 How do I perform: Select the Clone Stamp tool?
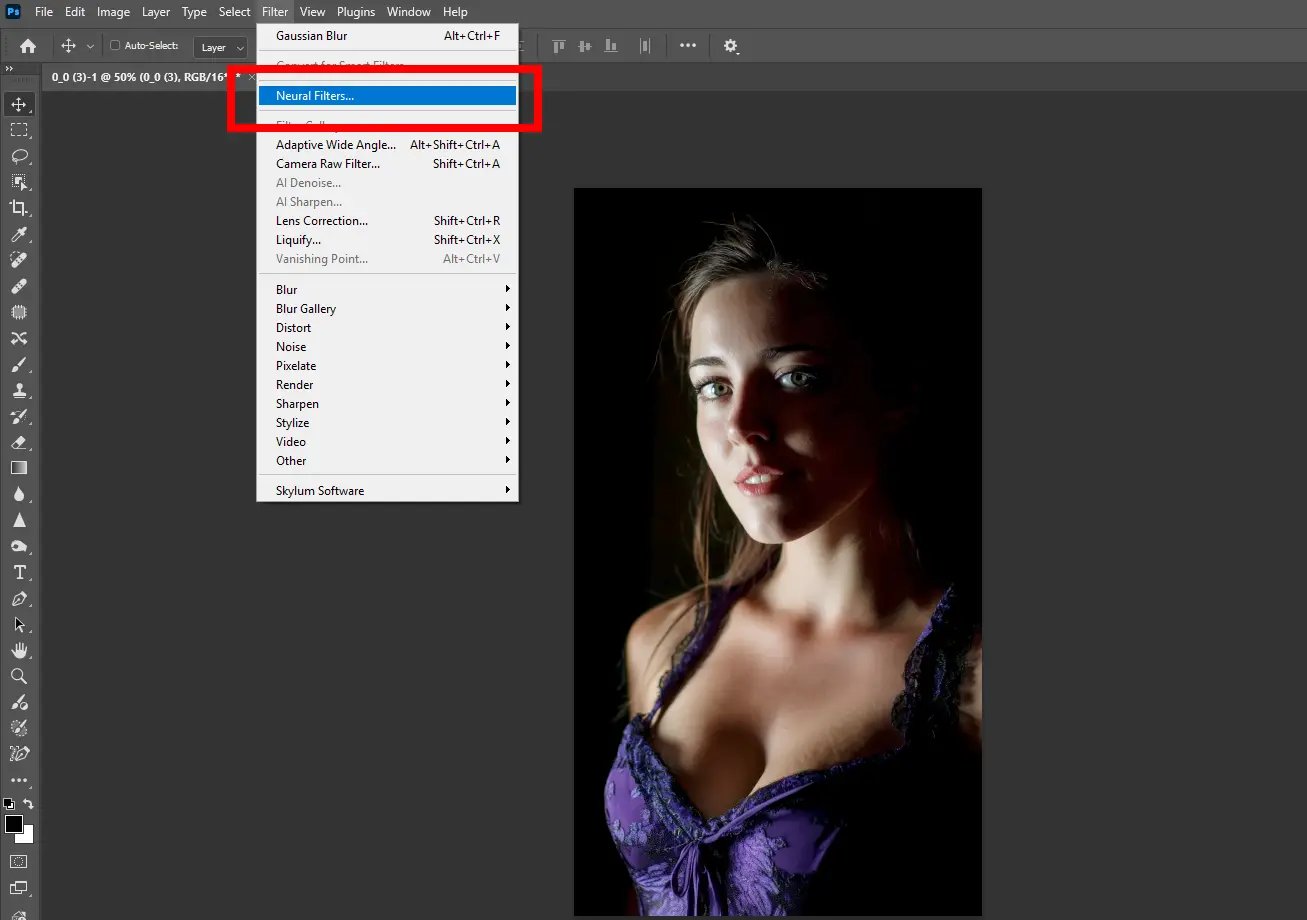[x=19, y=390]
